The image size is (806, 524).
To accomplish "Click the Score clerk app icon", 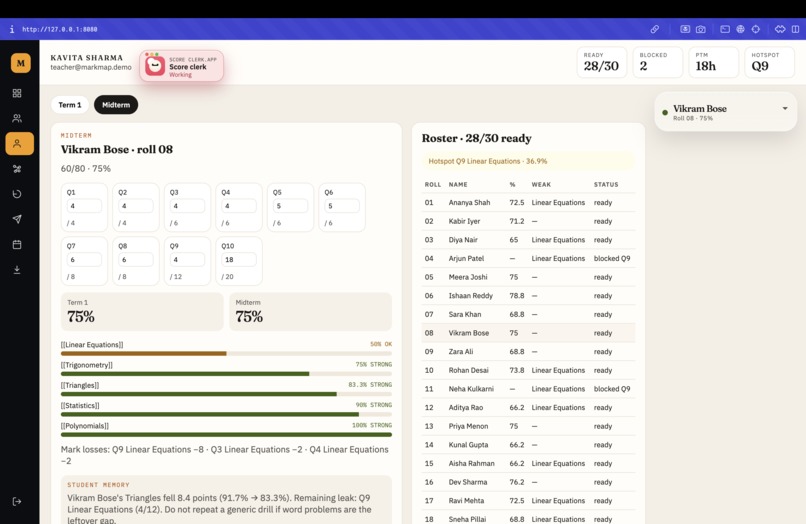I will pyautogui.click(x=155, y=66).
